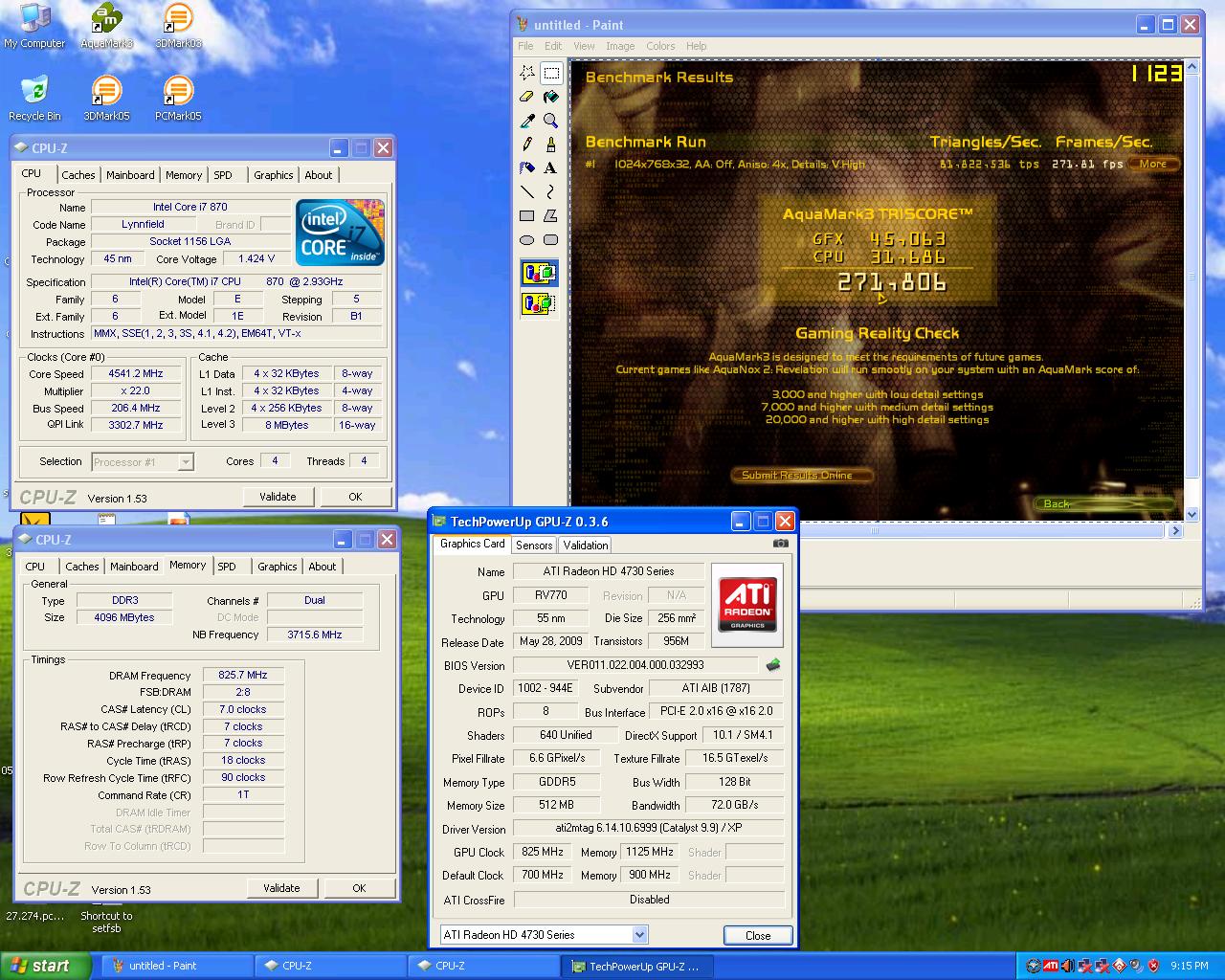Switch to Graphics tab in top CPU-Z window
The image size is (1225, 980).
point(274,175)
